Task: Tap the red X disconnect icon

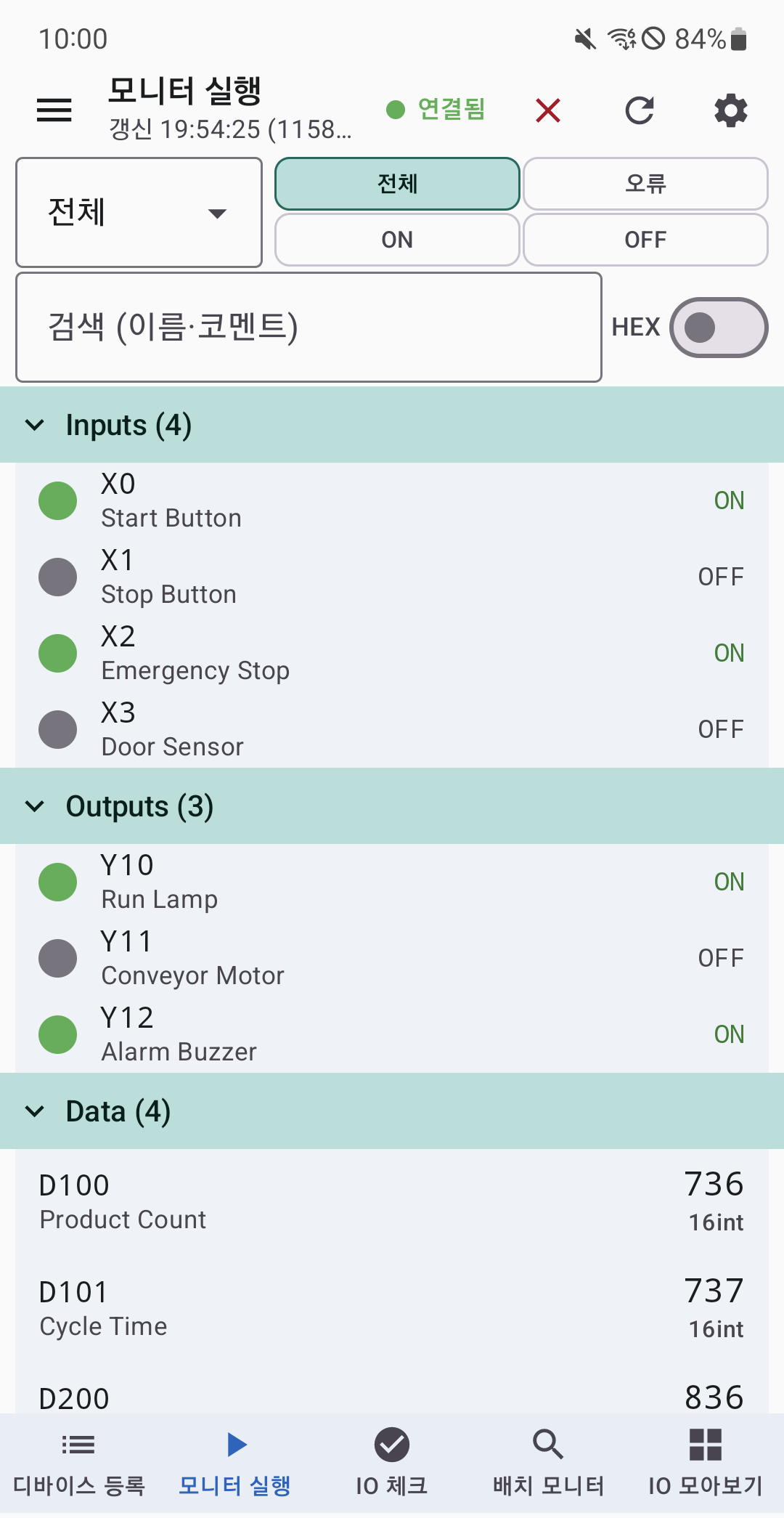Action: [548, 110]
